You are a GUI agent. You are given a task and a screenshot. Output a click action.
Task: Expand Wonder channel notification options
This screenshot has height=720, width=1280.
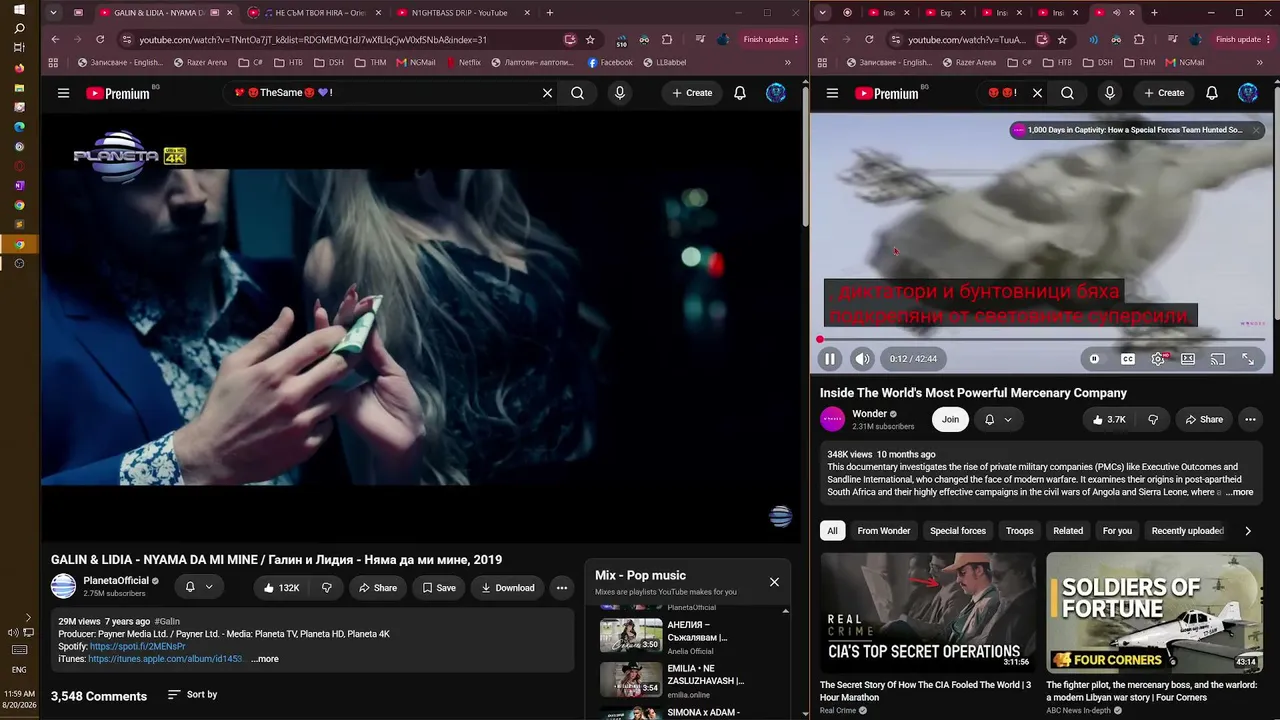point(997,420)
